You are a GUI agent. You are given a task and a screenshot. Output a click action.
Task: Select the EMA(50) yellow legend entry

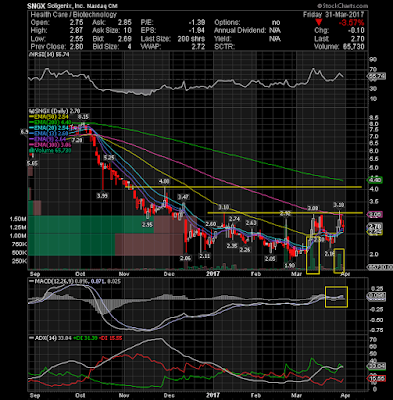49,117
